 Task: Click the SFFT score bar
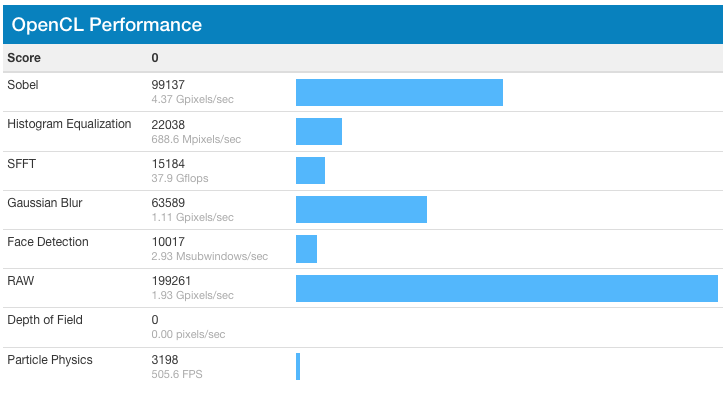[311, 170]
